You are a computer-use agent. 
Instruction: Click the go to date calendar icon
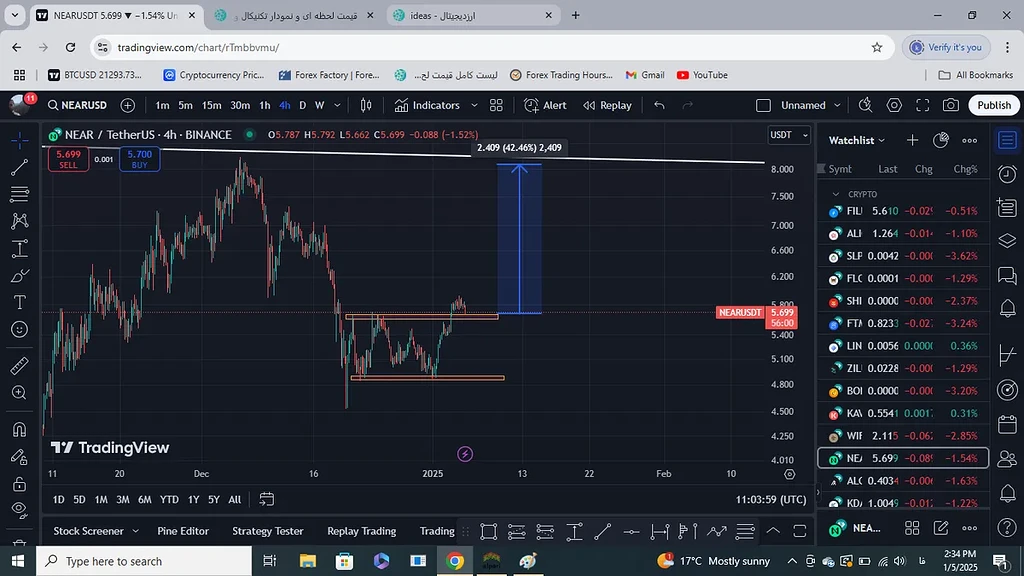tap(266, 500)
